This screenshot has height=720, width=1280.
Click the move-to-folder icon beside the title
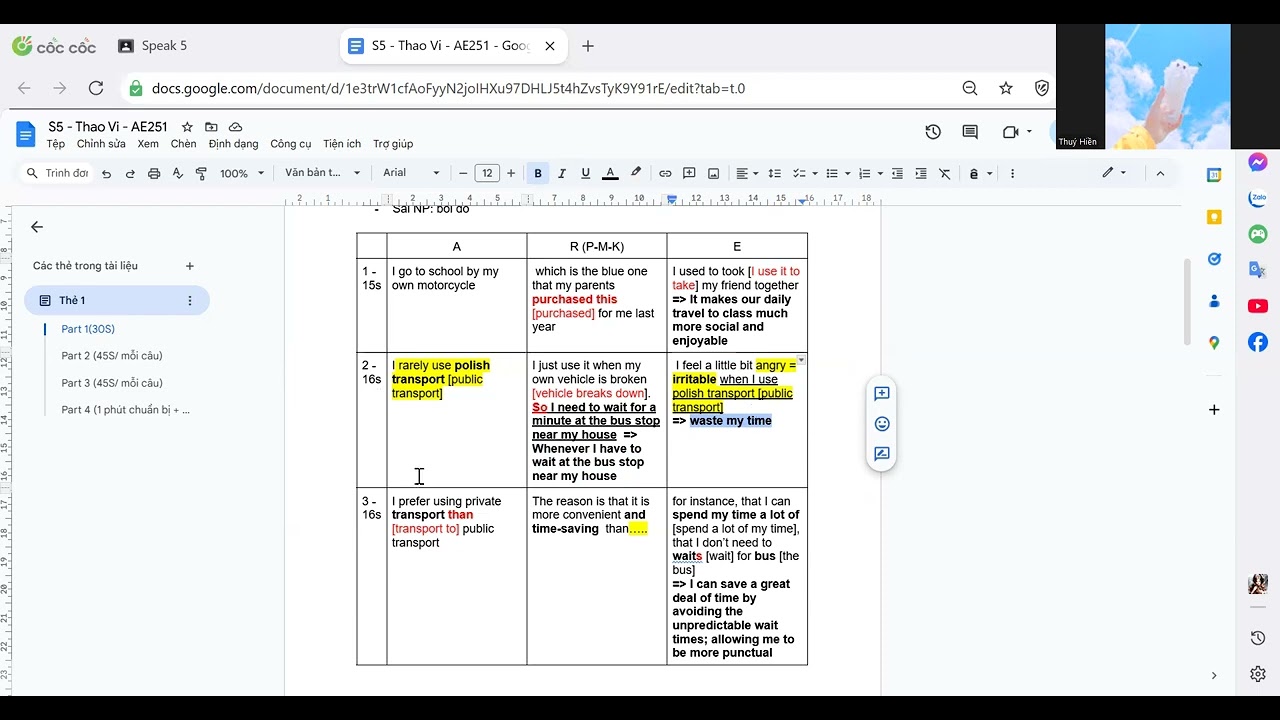coord(211,127)
